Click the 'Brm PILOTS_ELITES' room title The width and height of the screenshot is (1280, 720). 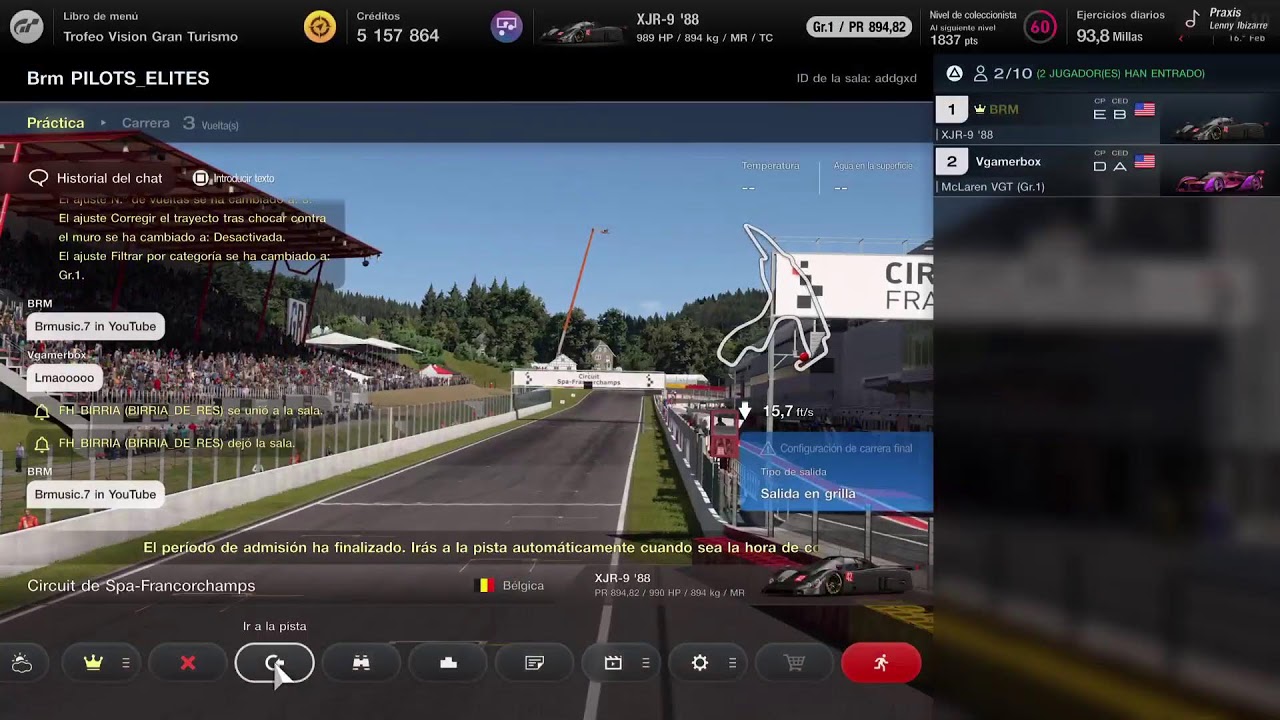point(118,78)
